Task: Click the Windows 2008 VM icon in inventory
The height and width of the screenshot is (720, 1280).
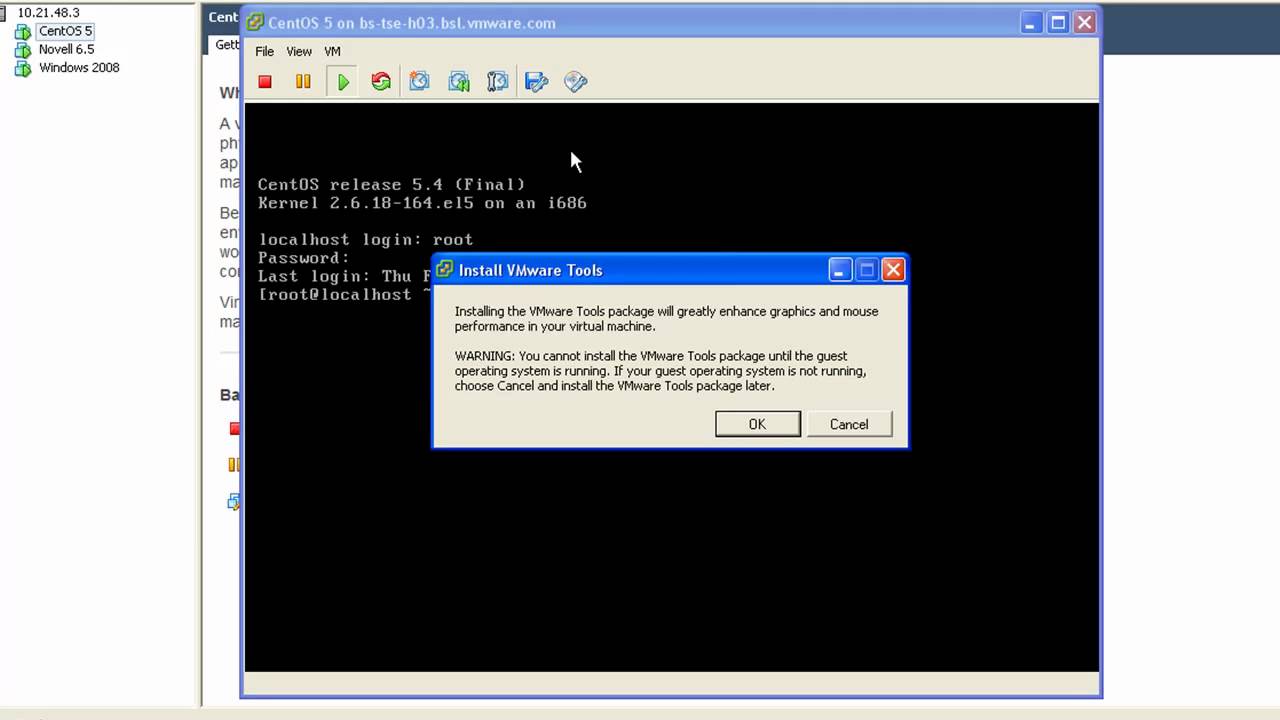Action: pyautogui.click(x=23, y=69)
